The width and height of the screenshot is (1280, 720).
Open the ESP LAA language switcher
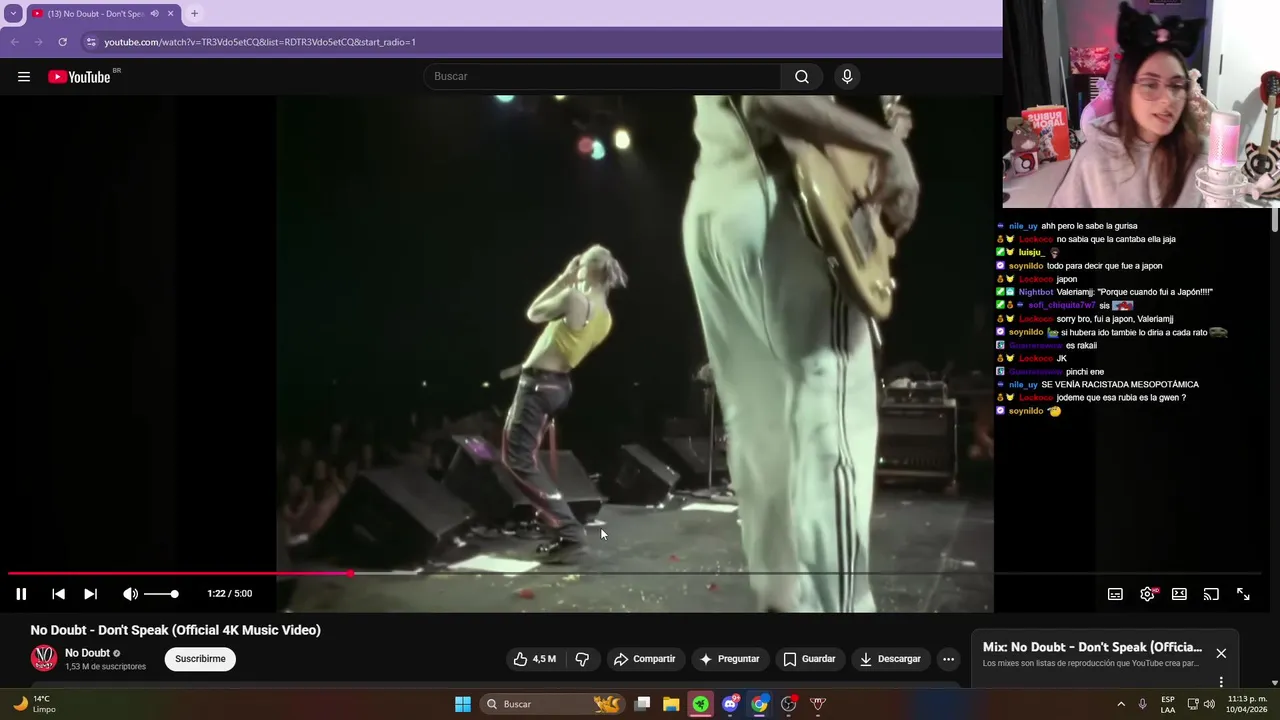coord(1168,704)
